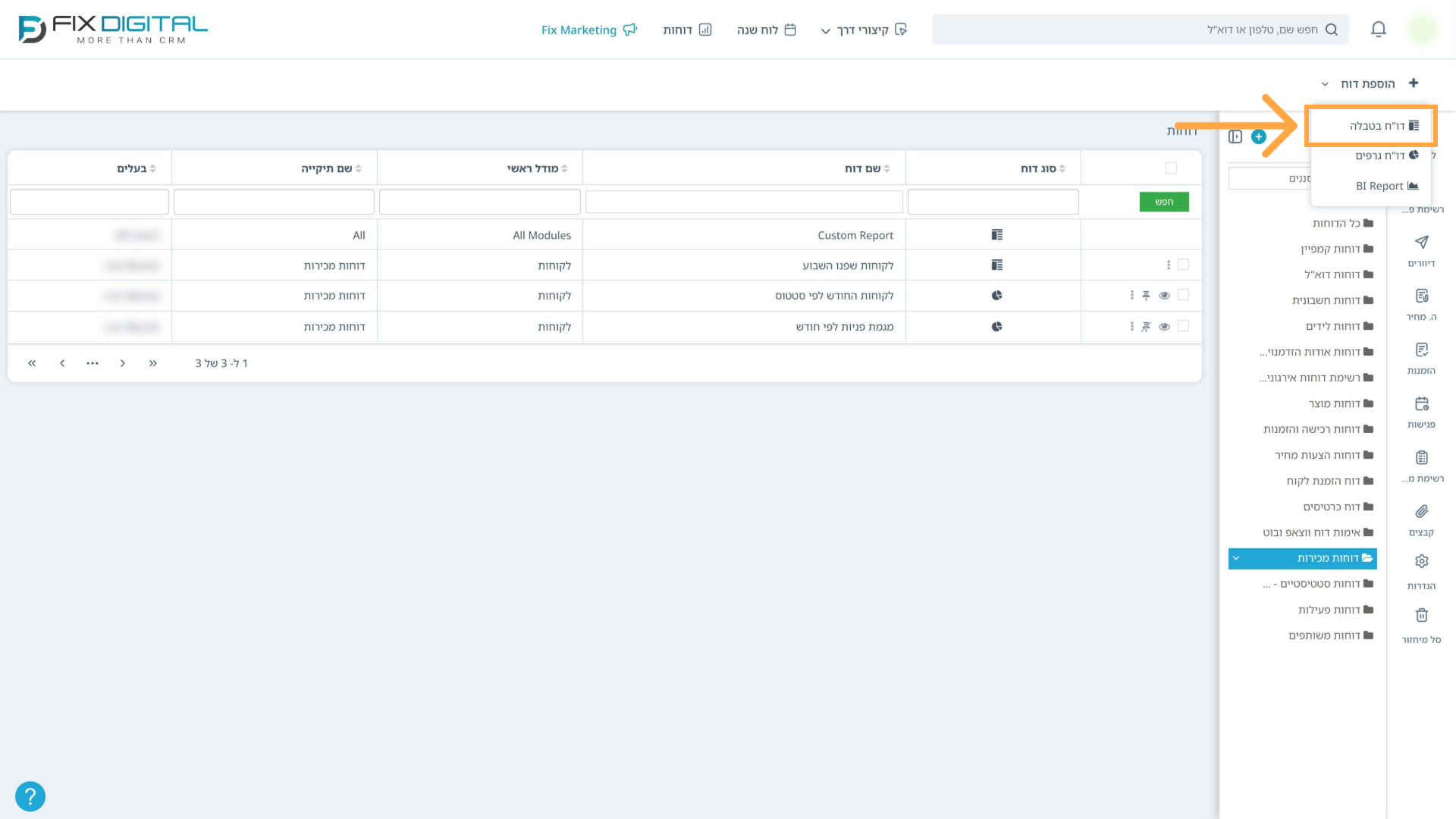Check the select-all checkbox in table header
This screenshot has width=1456, height=819.
[x=1171, y=168]
